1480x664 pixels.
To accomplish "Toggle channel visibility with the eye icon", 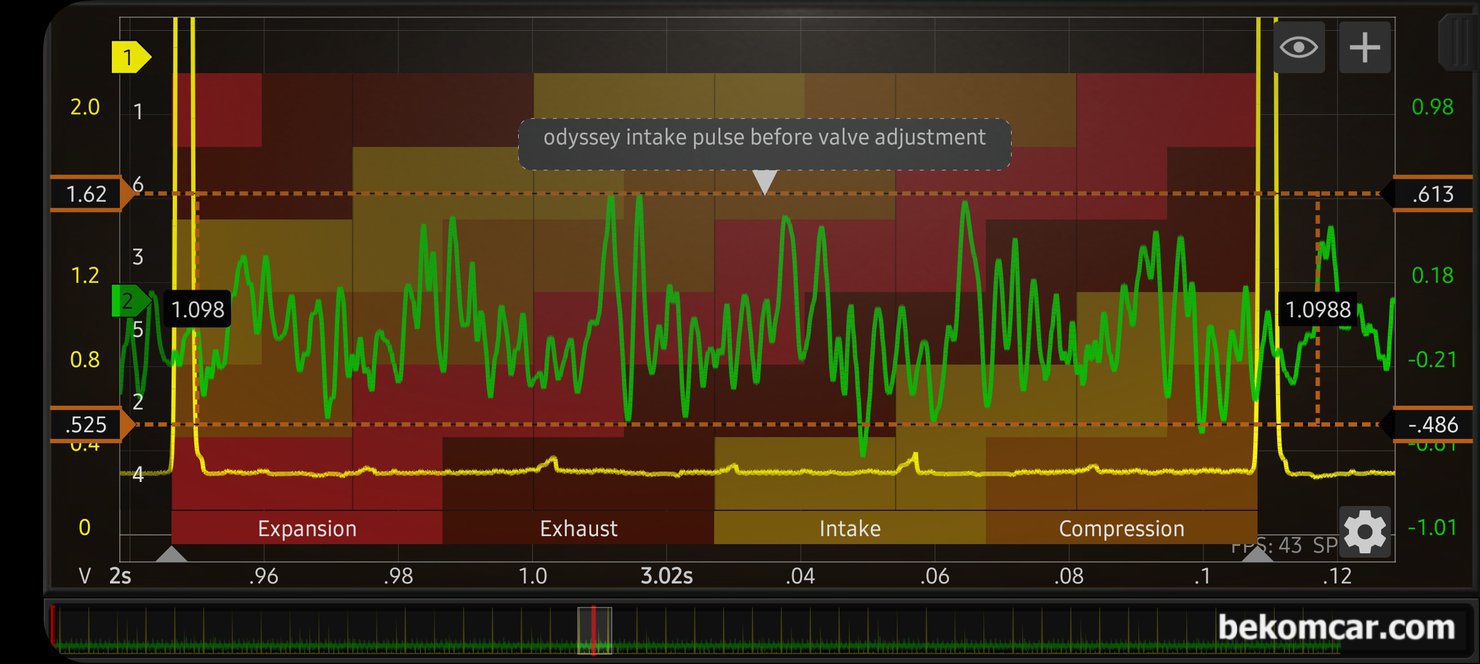I will (x=1299, y=47).
